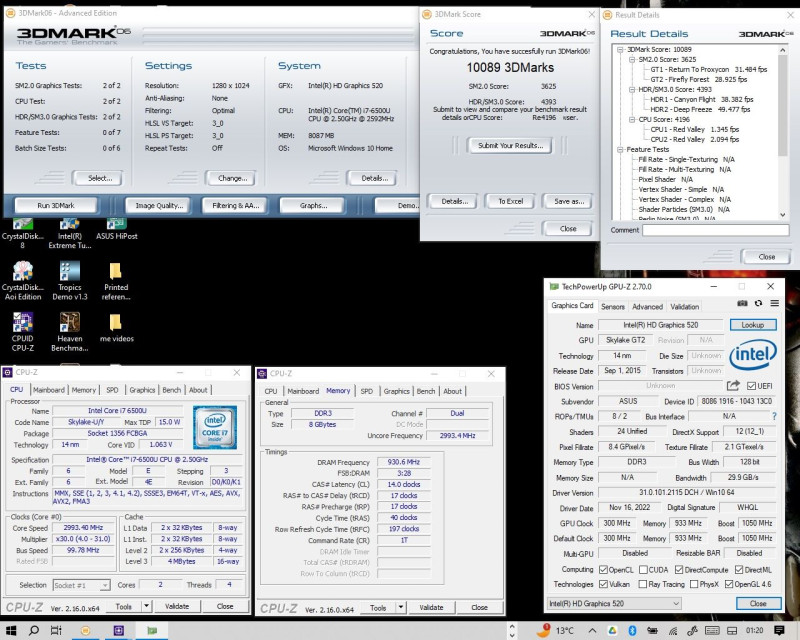Viewport: 800px width, 640px height.
Task: Toggle the OpenGL 4.6 checkbox
Action: [x=729, y=584]
